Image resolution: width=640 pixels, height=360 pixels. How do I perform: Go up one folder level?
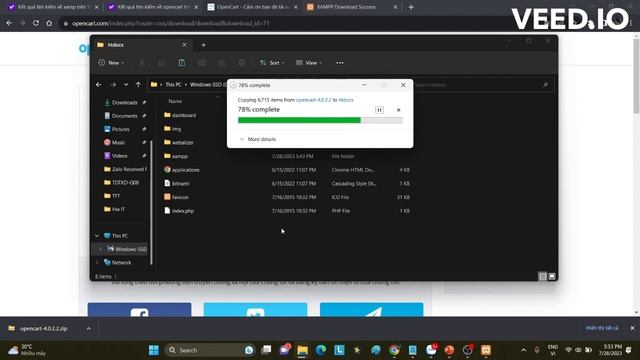point(138,84)
